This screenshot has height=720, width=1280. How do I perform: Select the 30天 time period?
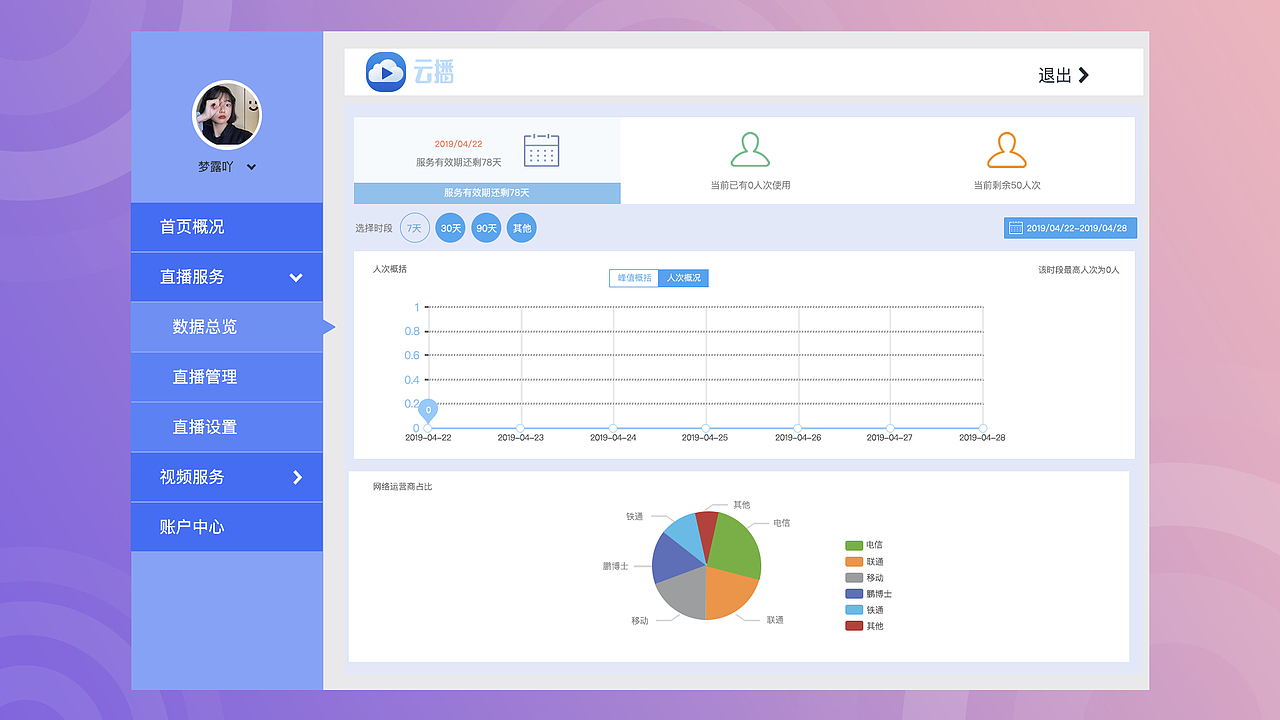click(x=451, y=228)
